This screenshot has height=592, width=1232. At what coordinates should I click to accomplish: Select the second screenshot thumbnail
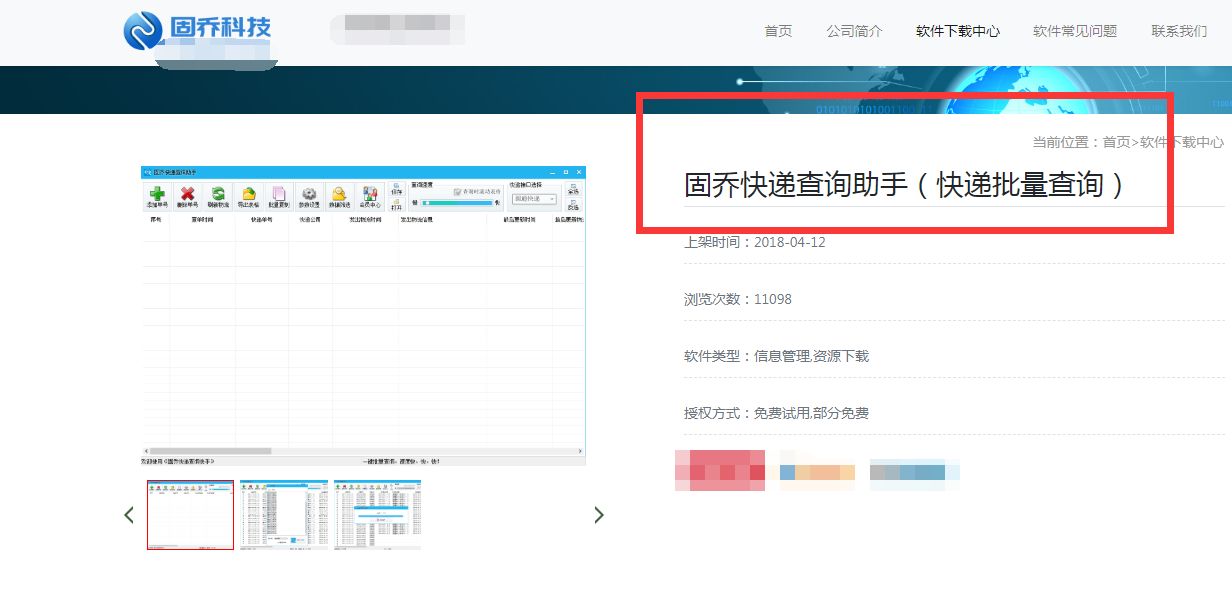pos(284,514)
